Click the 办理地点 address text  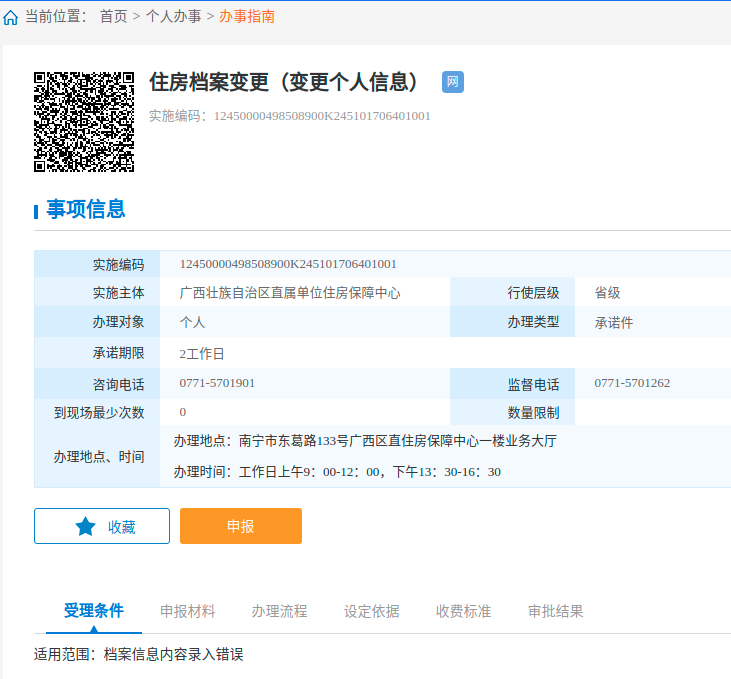365,441
